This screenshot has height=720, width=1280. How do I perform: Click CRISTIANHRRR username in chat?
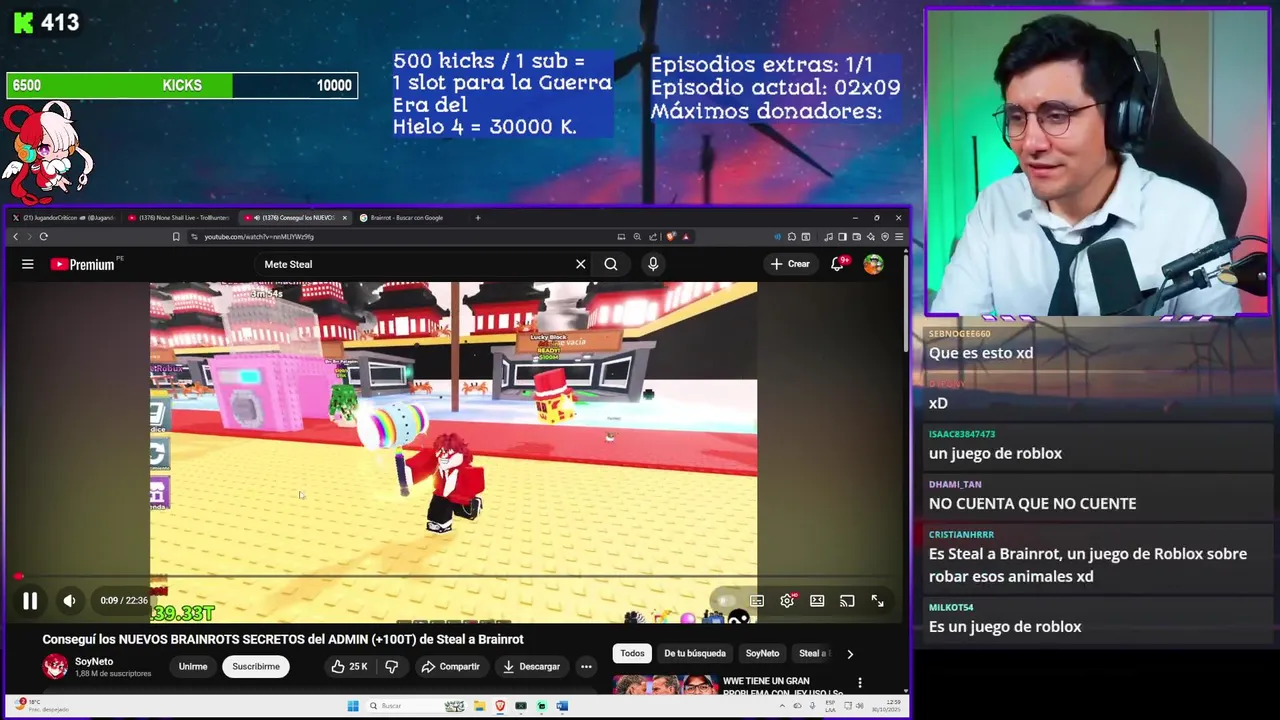(x=961, y=535)
